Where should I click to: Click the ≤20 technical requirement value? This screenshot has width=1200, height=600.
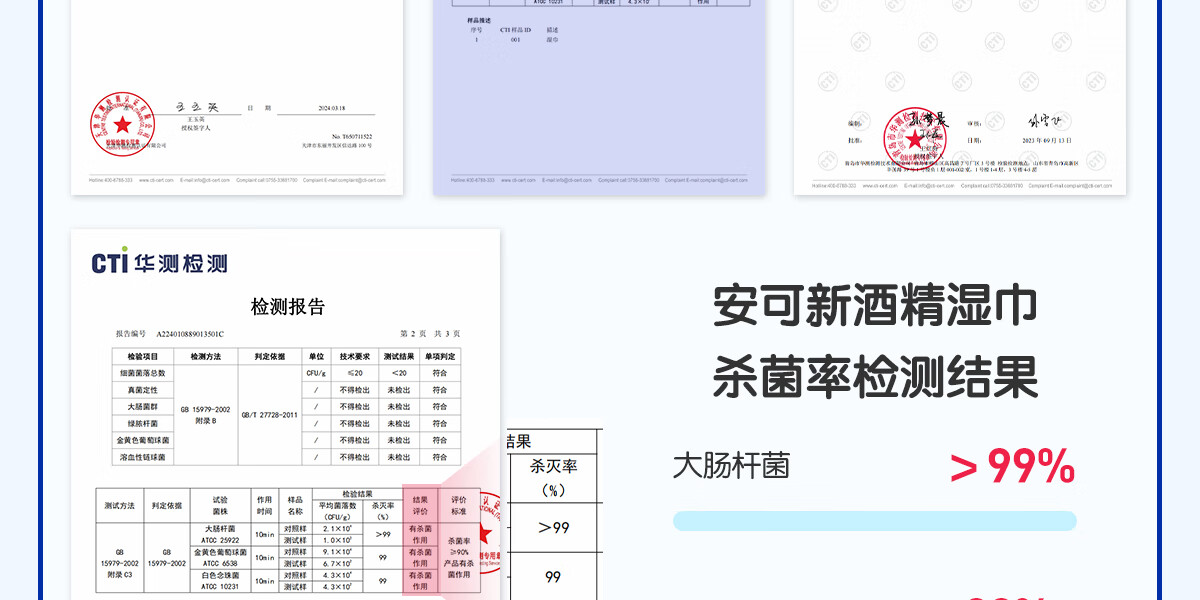click(355, 373)
